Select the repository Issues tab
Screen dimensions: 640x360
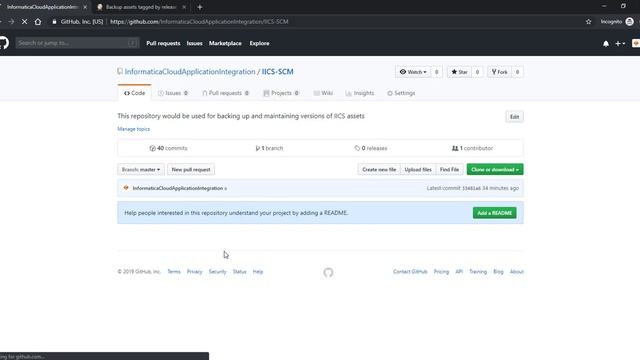pos(173,93)
